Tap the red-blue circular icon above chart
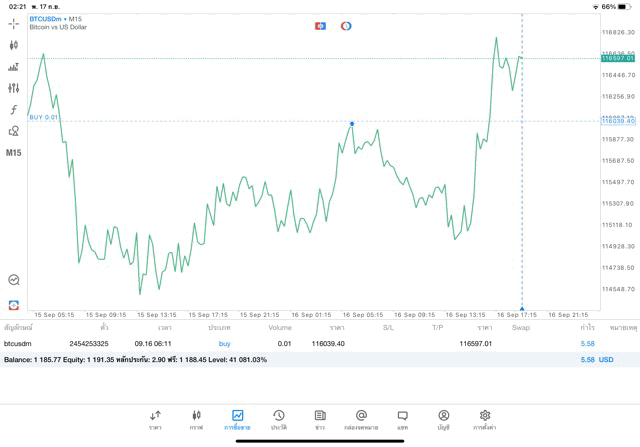The height and width of the screenshot is (447, 640). click(346, 25)
